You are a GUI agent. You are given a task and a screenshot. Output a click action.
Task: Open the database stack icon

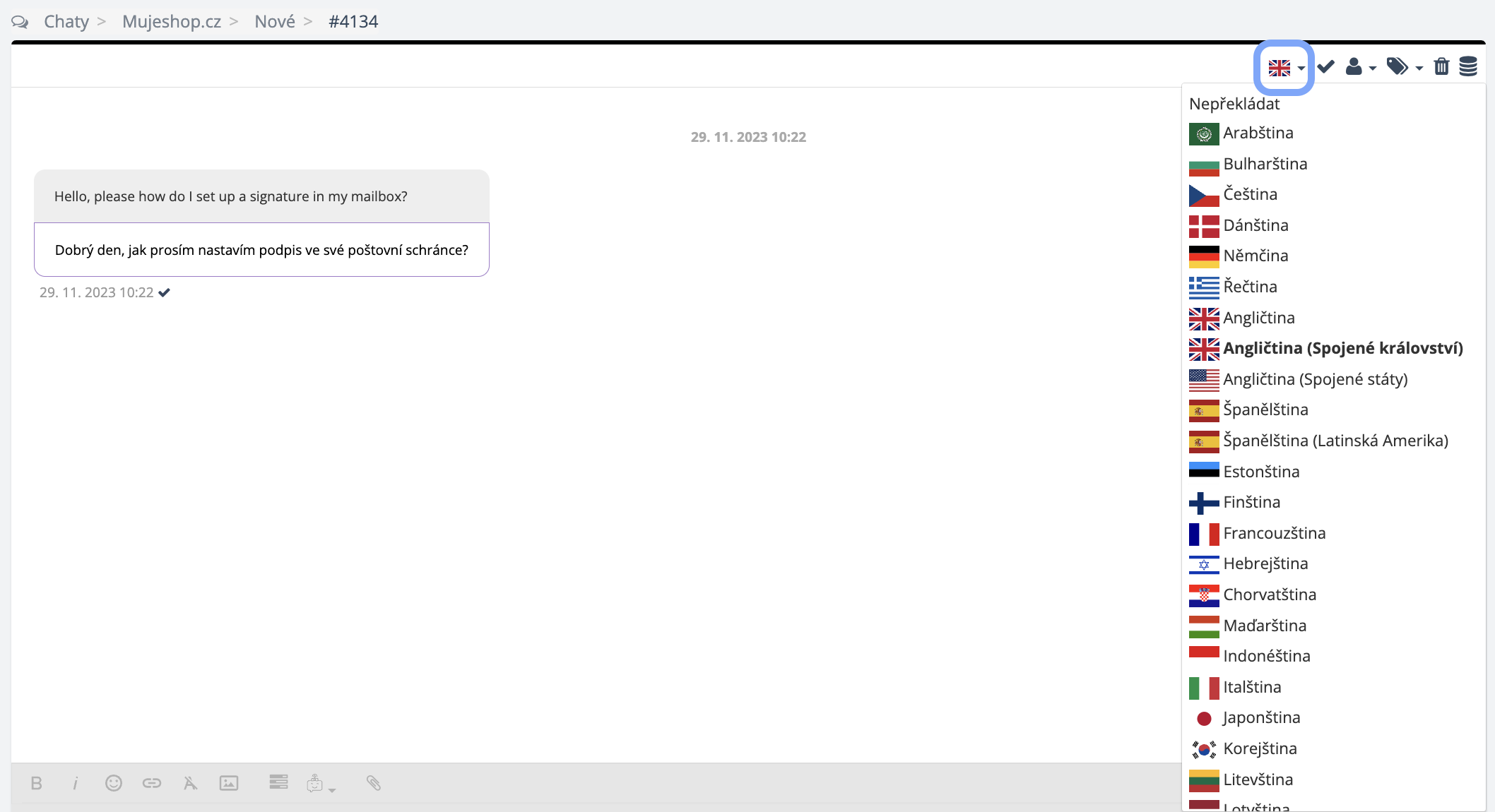tap(1468, 67)
